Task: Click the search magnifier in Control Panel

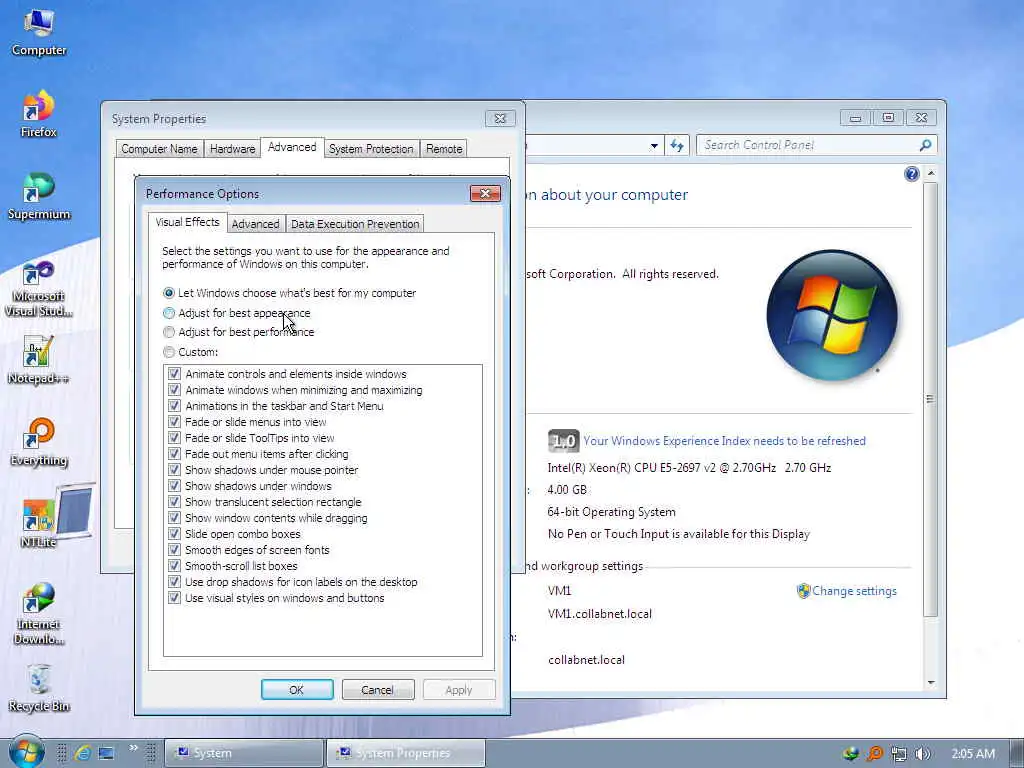Action: 925,145
